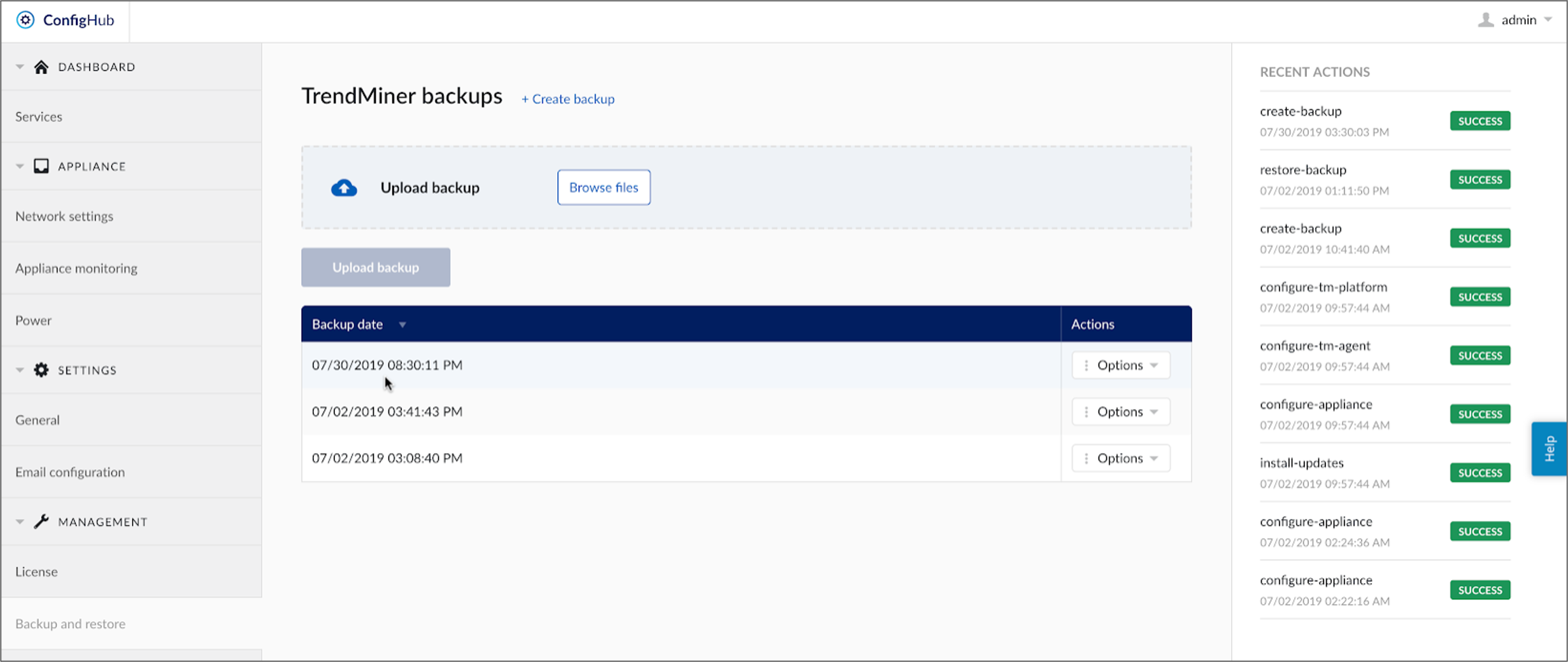Click the dots icon in 03:41:43 PM row
1568x662 pixels.
point(1086,412)
